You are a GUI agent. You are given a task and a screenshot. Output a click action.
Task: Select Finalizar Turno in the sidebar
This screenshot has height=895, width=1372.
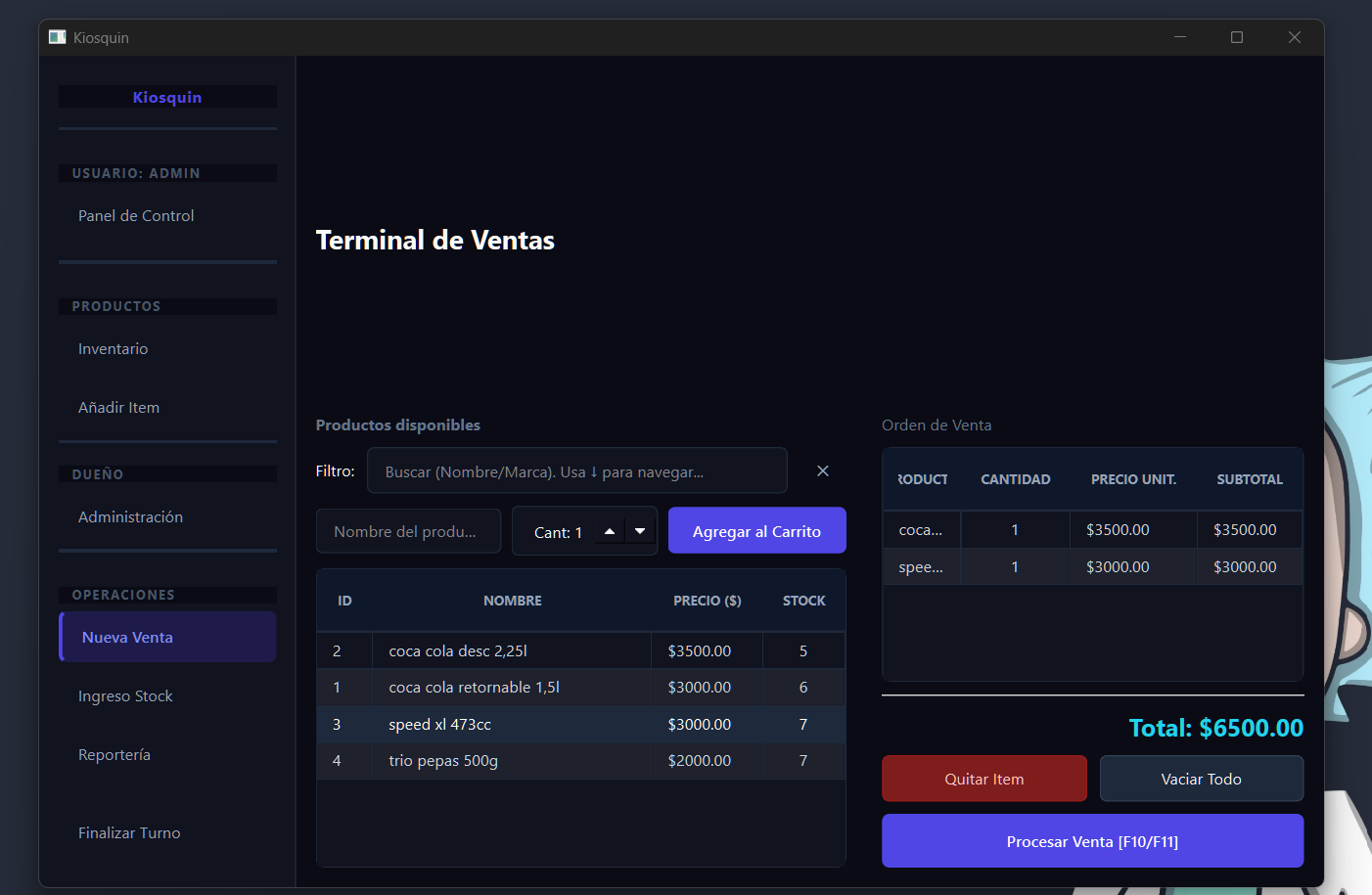pos(129,832)
